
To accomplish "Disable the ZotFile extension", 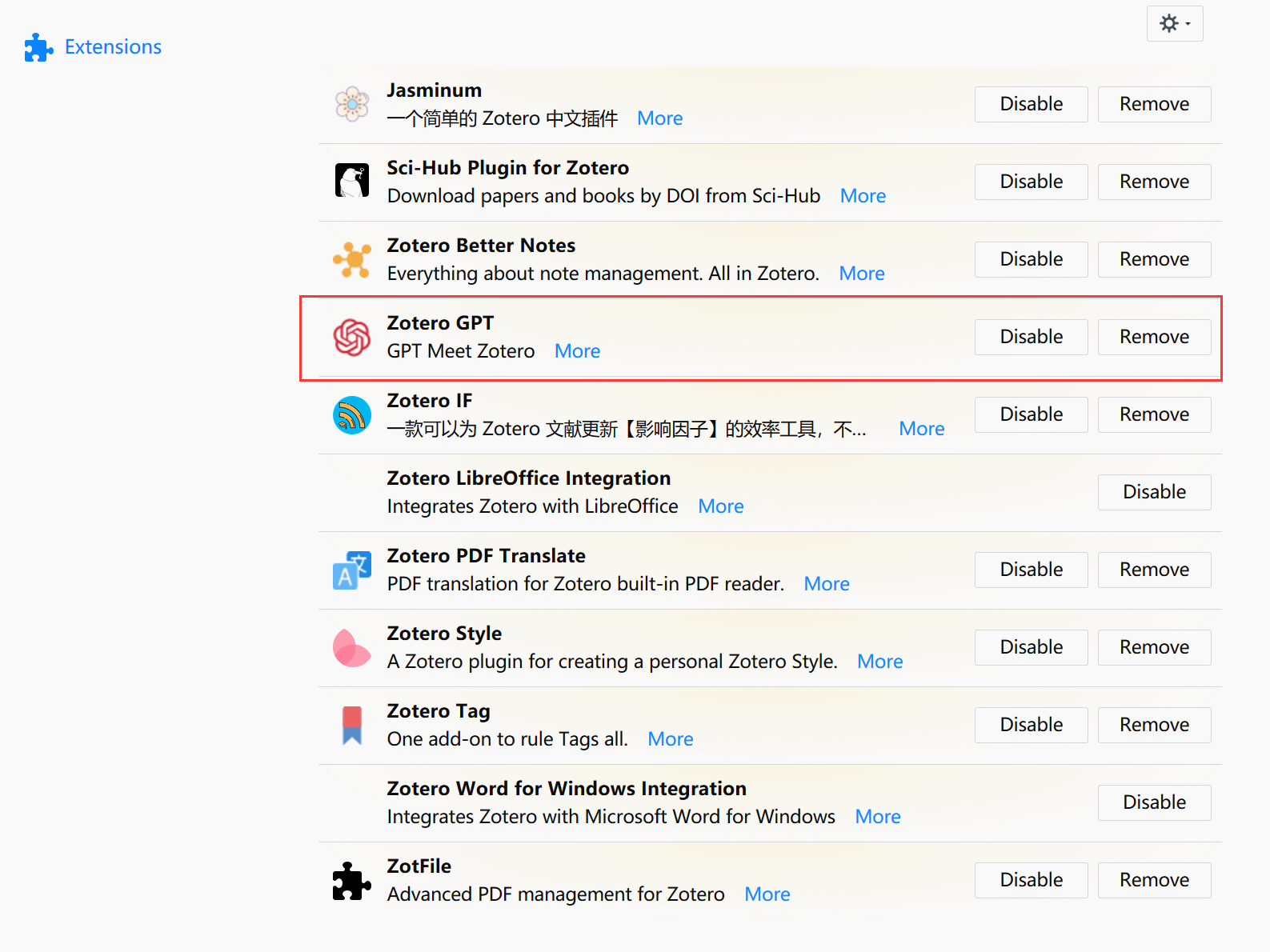I will point(1031,880).
